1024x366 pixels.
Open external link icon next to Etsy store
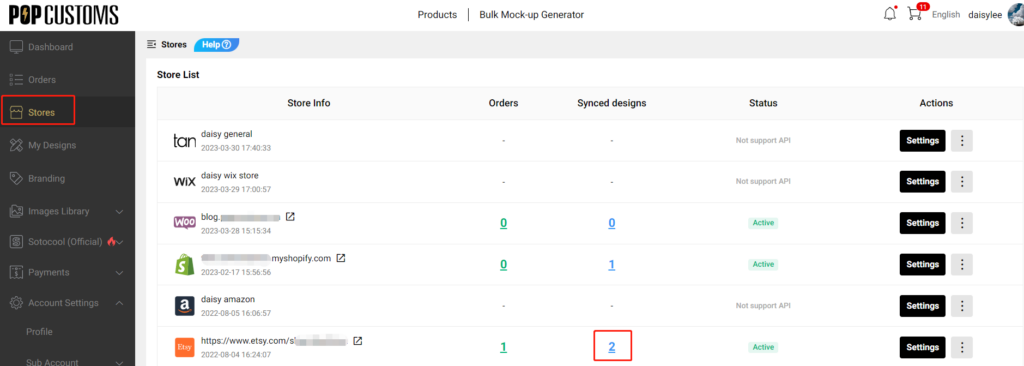(358, 341)
